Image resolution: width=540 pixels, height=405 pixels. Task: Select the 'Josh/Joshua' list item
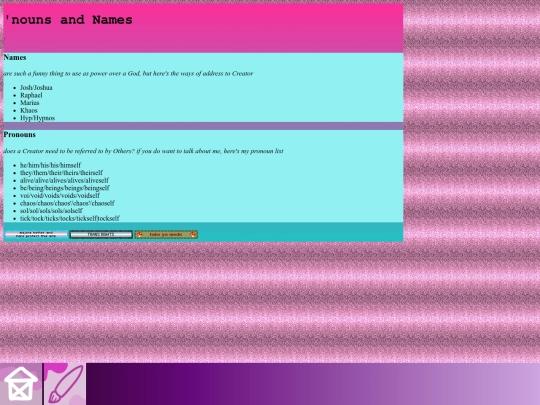coord(36,87)
